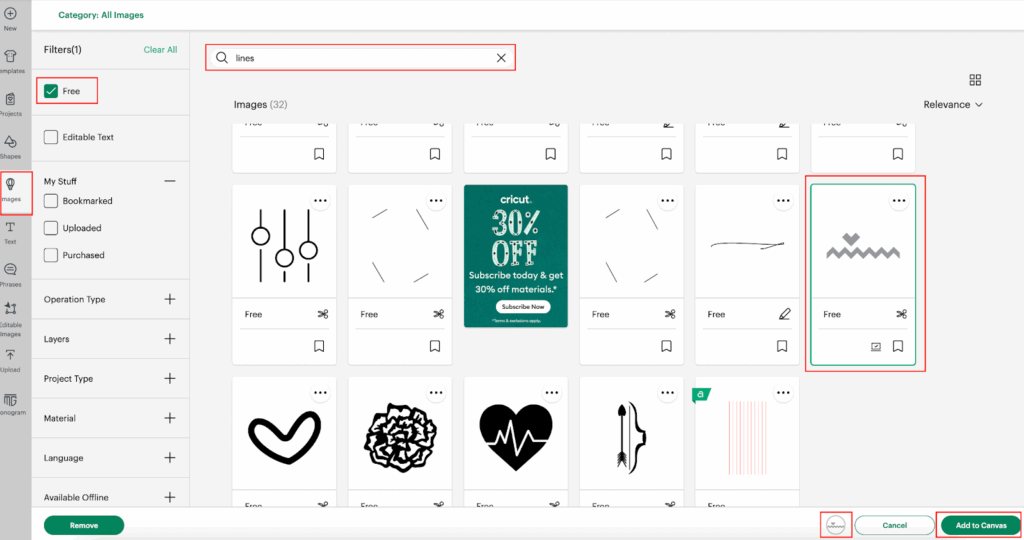Screen dimensions: 1024x540
Task: Check the Bookmarked filter checkbox
Action: click(51, 201)
